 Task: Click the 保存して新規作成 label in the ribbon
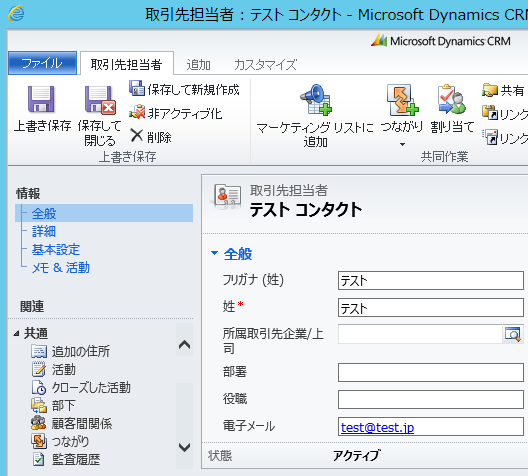(194, 89)
